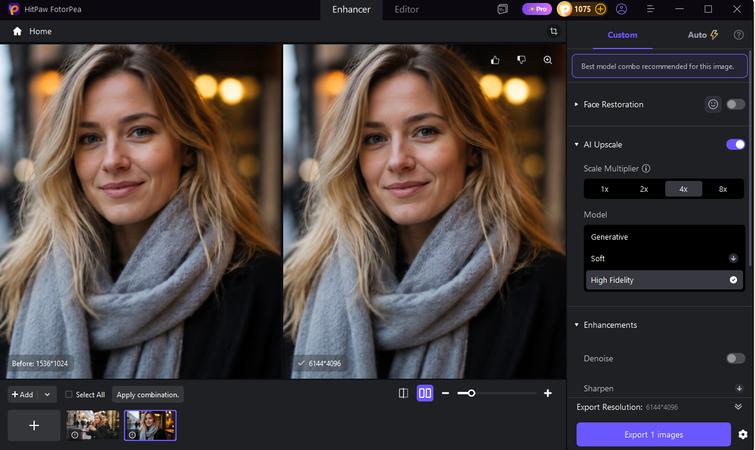Select the street scene thumbnail

pos(93,425)
